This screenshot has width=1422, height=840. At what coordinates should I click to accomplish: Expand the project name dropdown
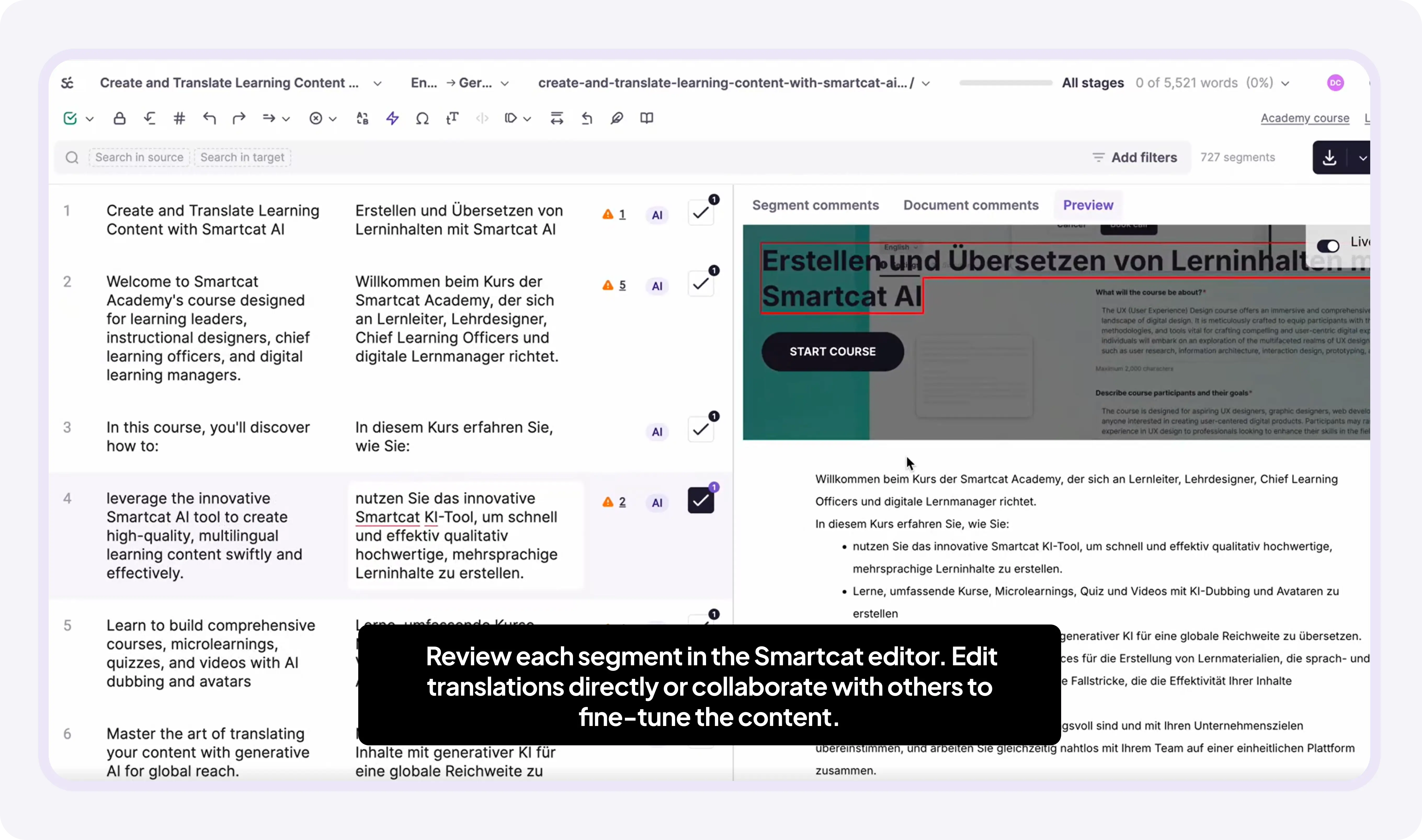(x=377, y=83)
